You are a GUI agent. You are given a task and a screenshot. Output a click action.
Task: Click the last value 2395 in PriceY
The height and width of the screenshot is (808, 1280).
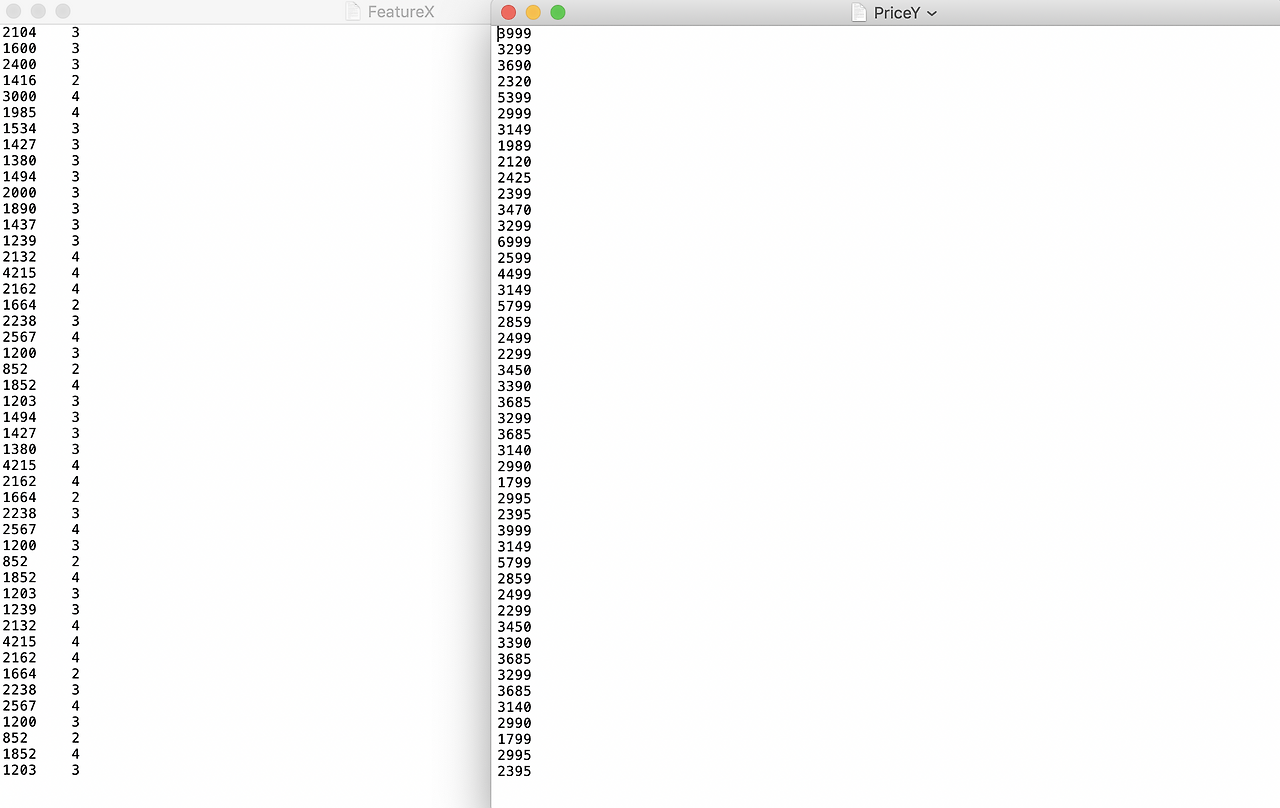click(x=514, y=771)
